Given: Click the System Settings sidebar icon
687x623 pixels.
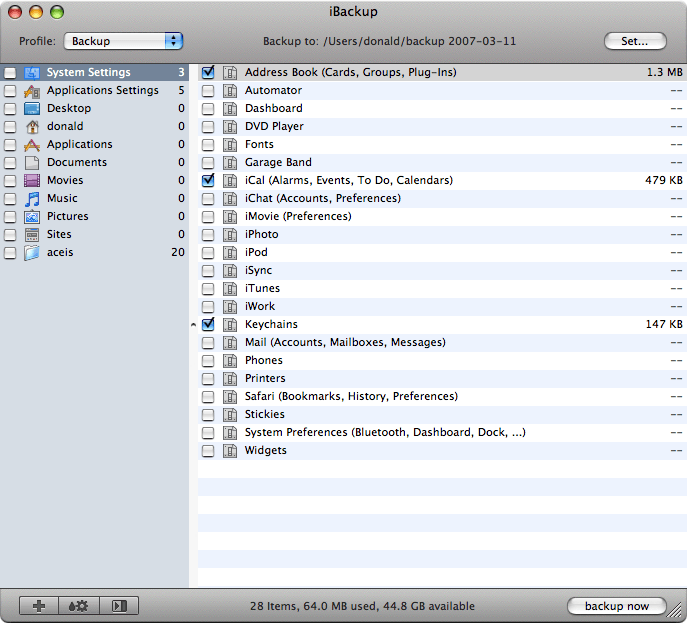Looking at the screenshot, I should coord(32,72).
